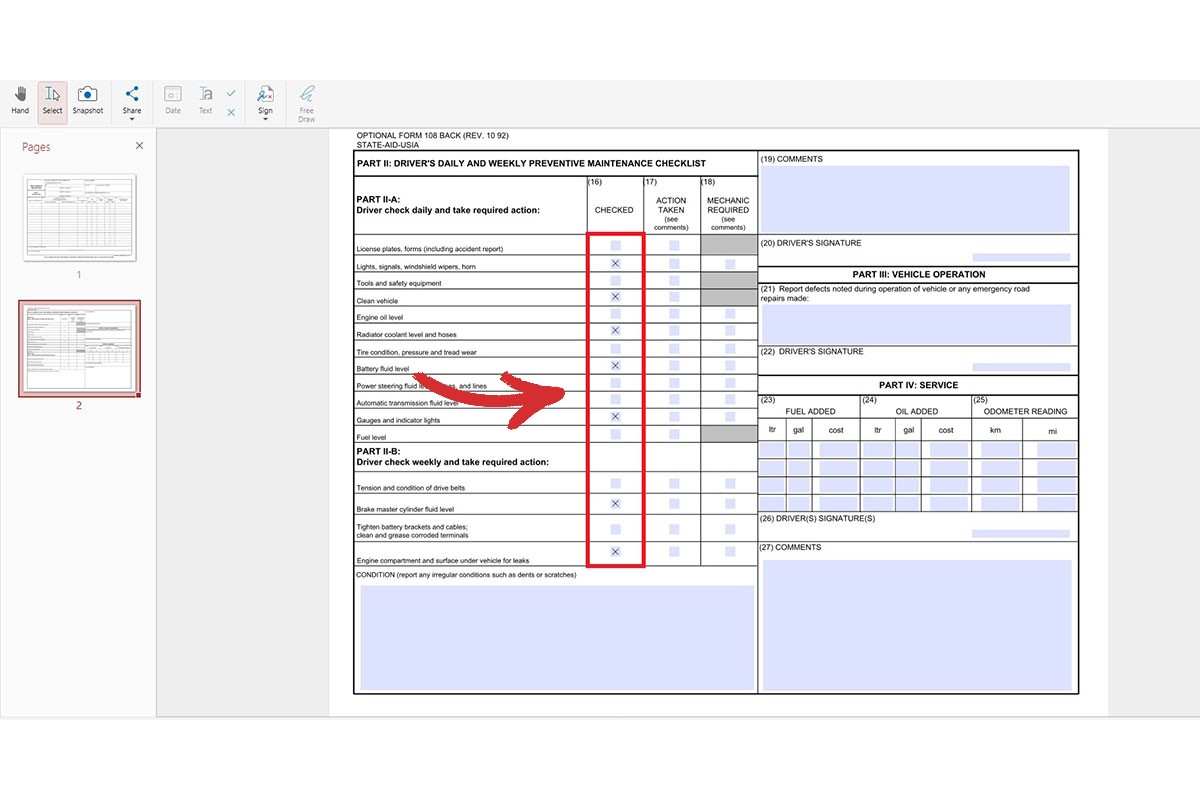Click the (20) Driver's Signature field
The width and height of the screenshot is (1200, 800).
pyautogui.click(x=1020, y=257)
